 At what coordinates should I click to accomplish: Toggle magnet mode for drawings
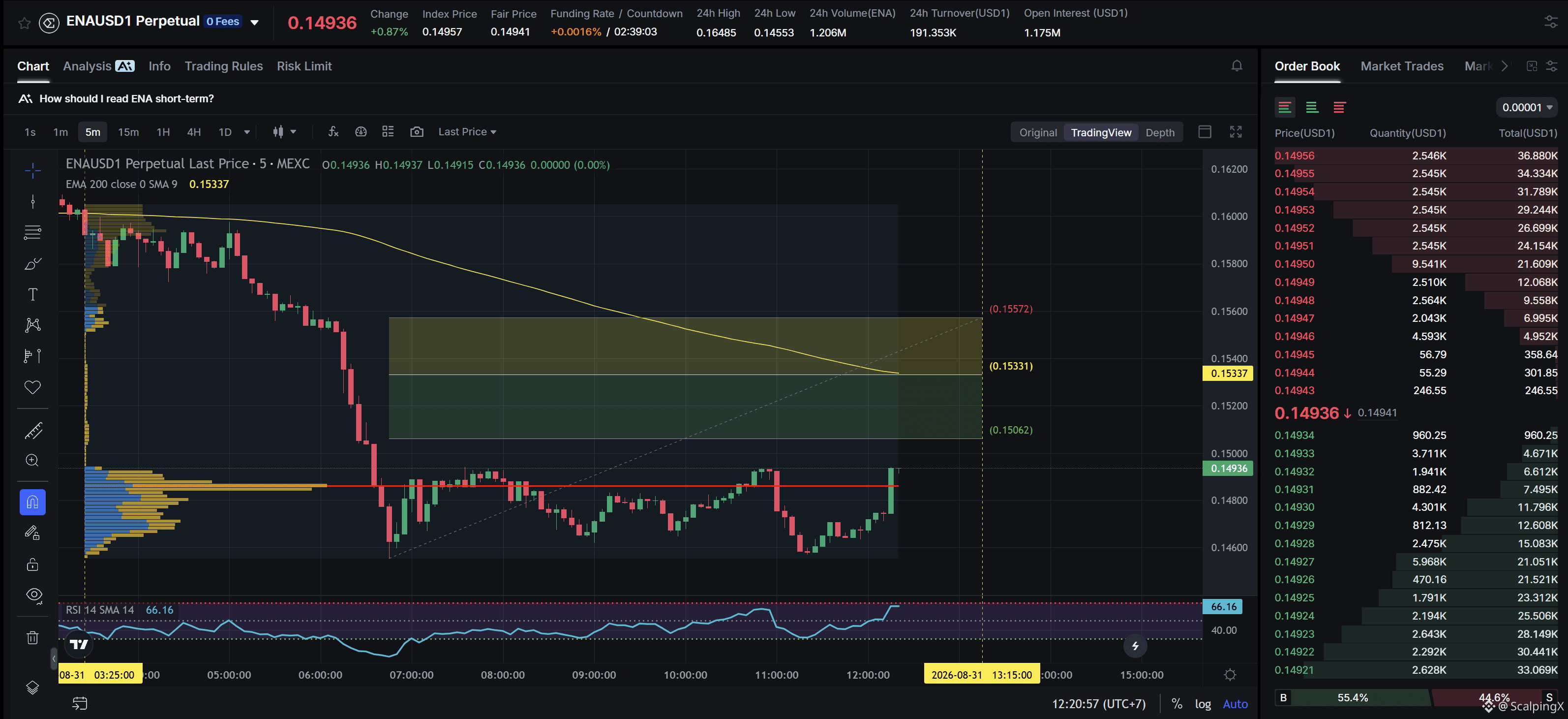click(x=33, y=502)
